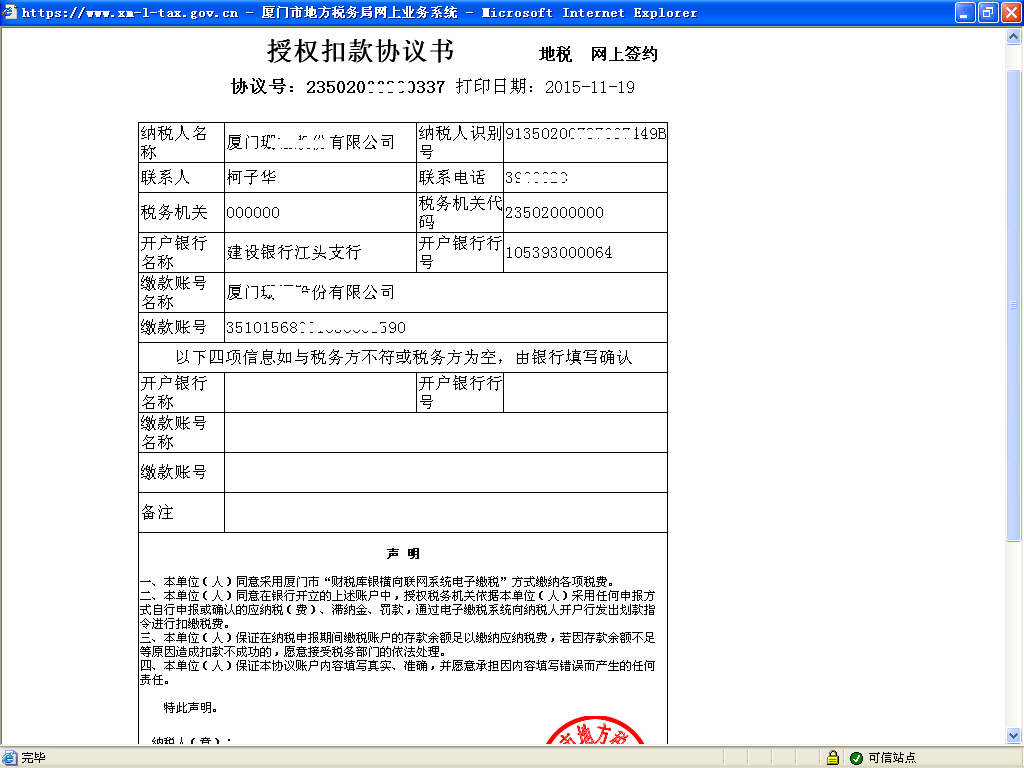This screenshot has height=768, width=1024.
Task: Click the 可信站点 status text
Action: 892,758
